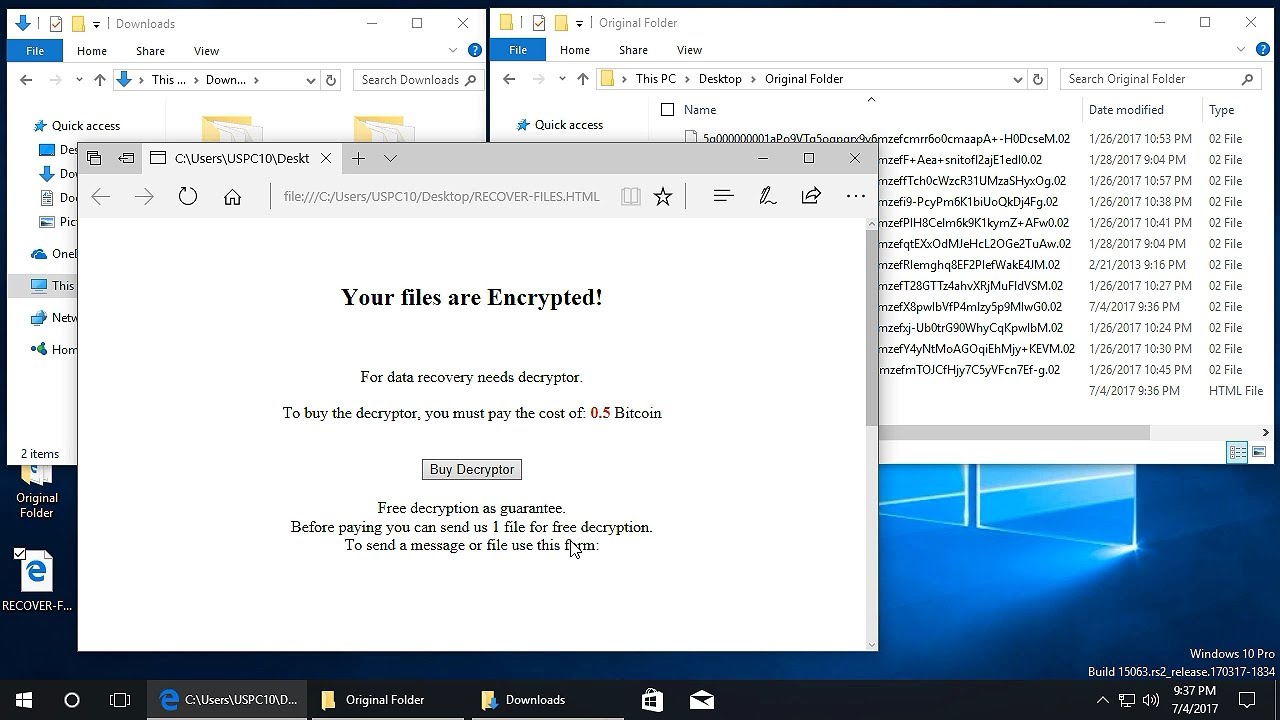The image size is (1280, 720).
Task: Add page to favorites star icon
Action: [x=663, y=197]
